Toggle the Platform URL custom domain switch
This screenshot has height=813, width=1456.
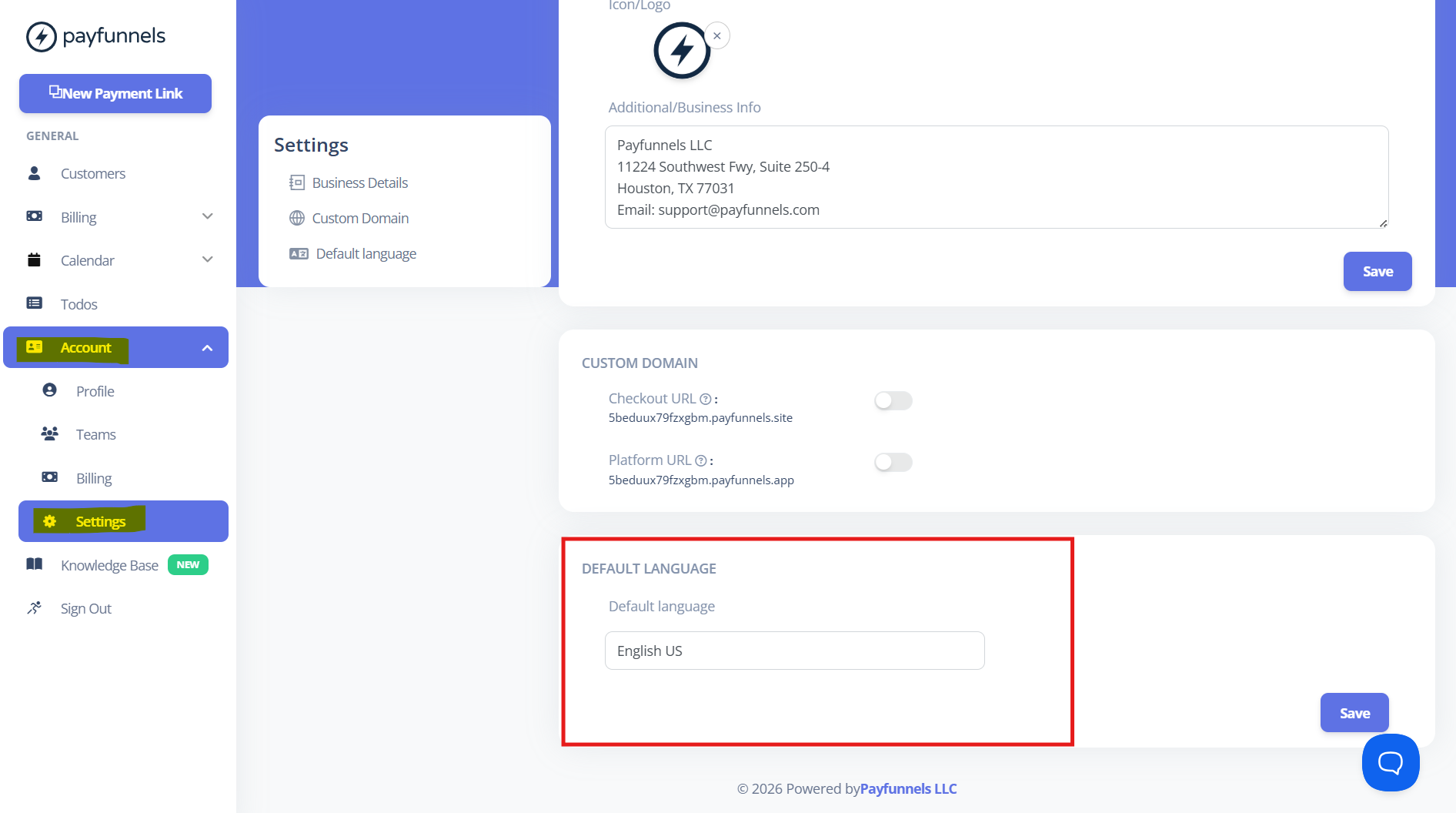click(x=893, y=462)
